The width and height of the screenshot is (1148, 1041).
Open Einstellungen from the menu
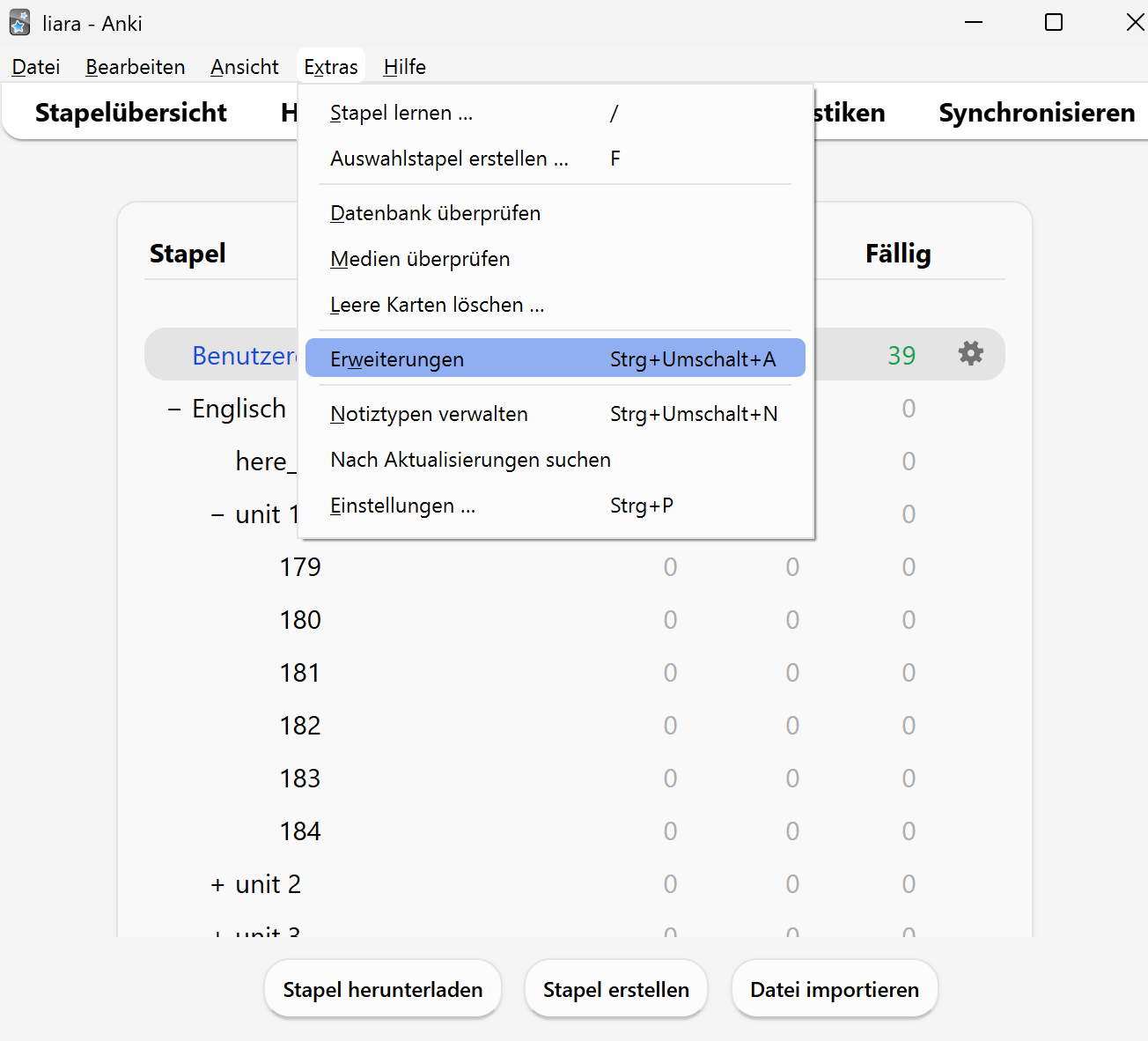[556, 506]
